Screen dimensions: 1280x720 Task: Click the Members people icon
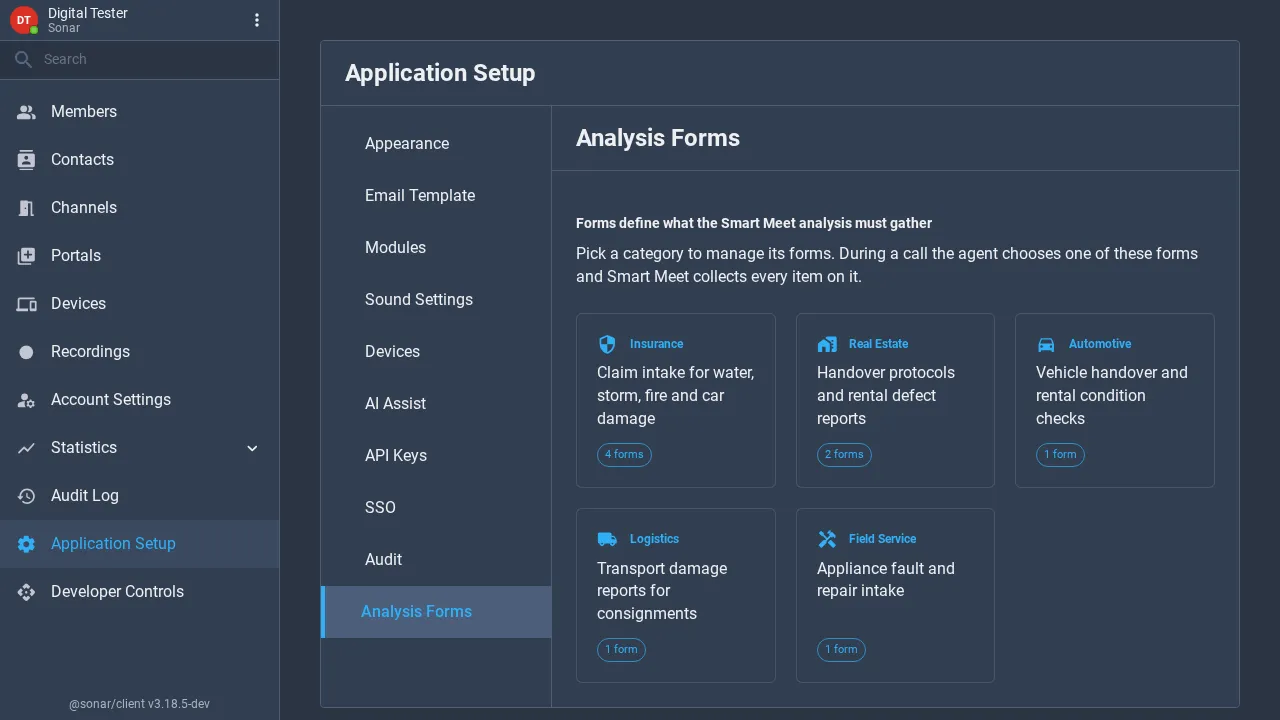[26, 112]
